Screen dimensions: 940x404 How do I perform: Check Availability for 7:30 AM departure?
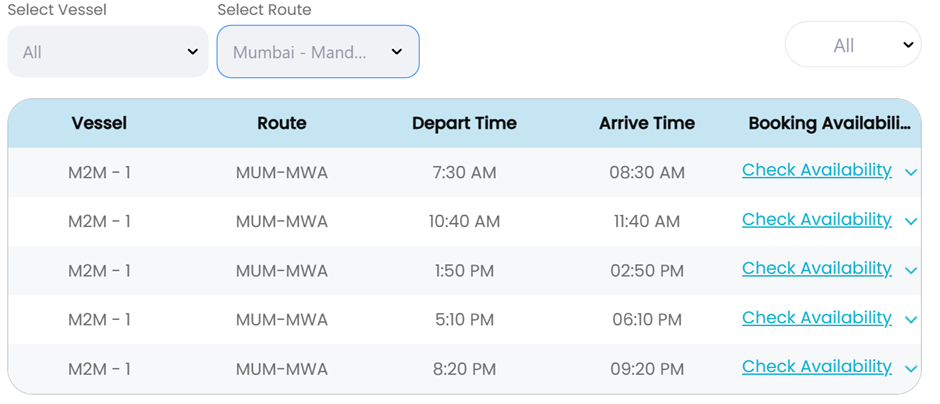[816, 170]
